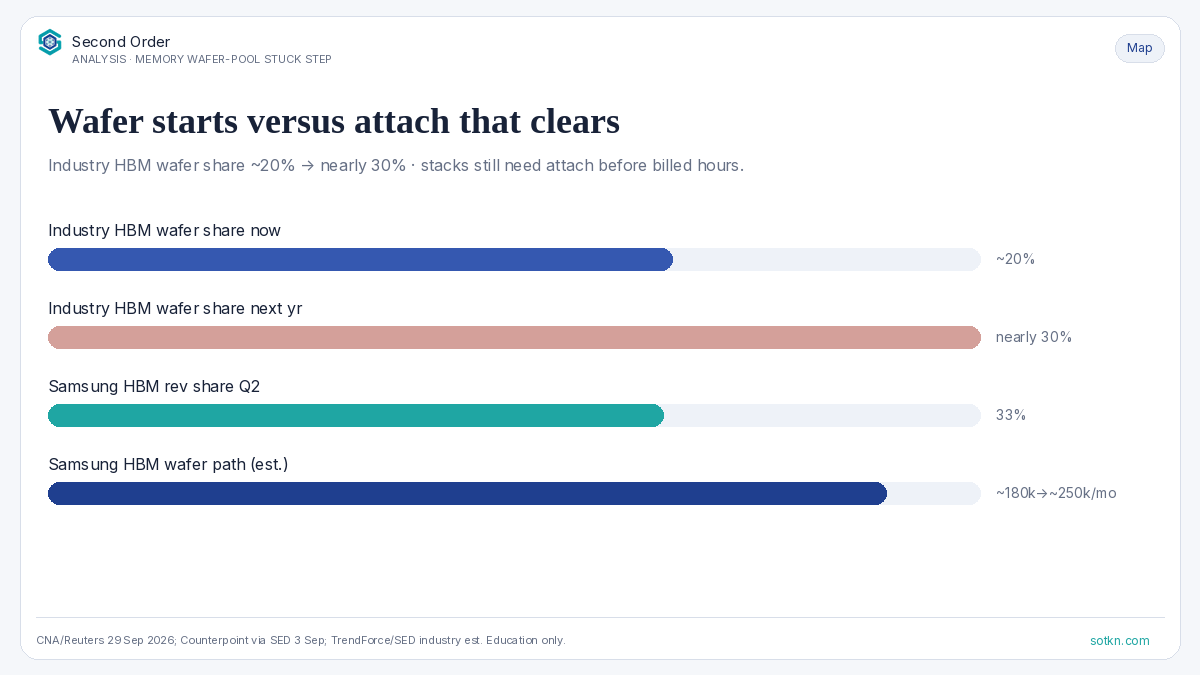Click the nearly 30% value label
The height and width of the screenshot is (675, 1200).
(1034, 337)
